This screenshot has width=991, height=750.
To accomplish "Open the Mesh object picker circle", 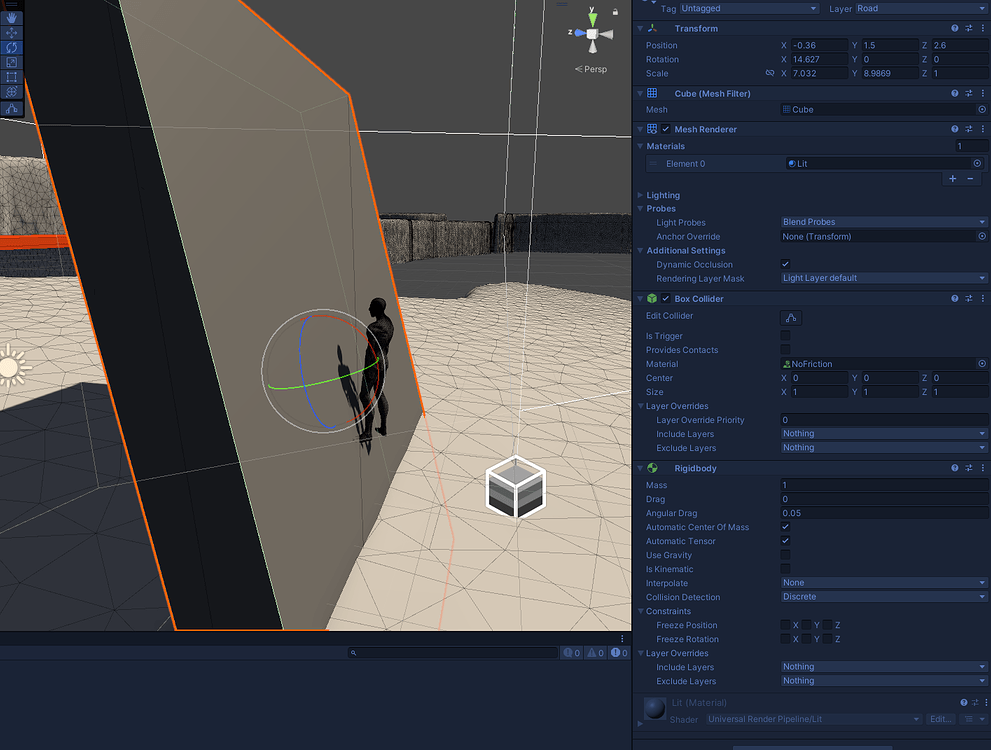I will coord(982,109).
